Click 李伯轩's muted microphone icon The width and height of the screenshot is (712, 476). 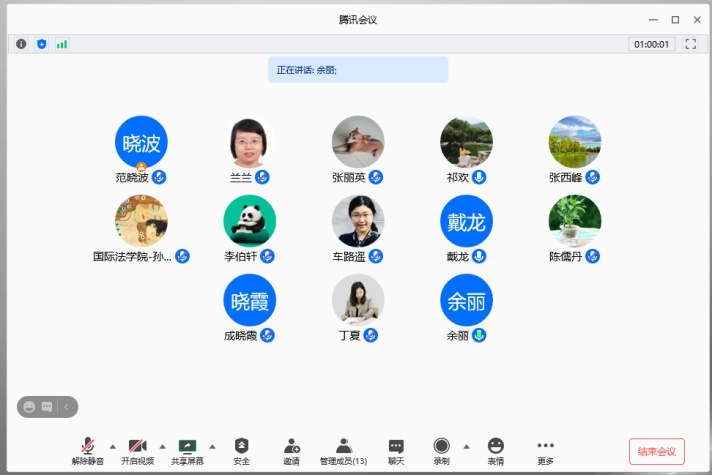pos(267,256)
